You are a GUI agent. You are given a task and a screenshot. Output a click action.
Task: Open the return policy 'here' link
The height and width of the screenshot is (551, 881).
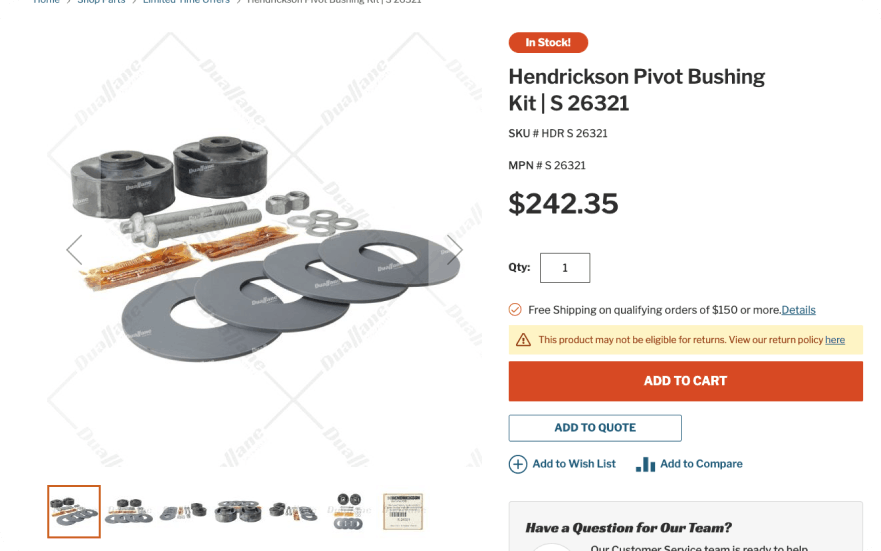coord(835,340)
